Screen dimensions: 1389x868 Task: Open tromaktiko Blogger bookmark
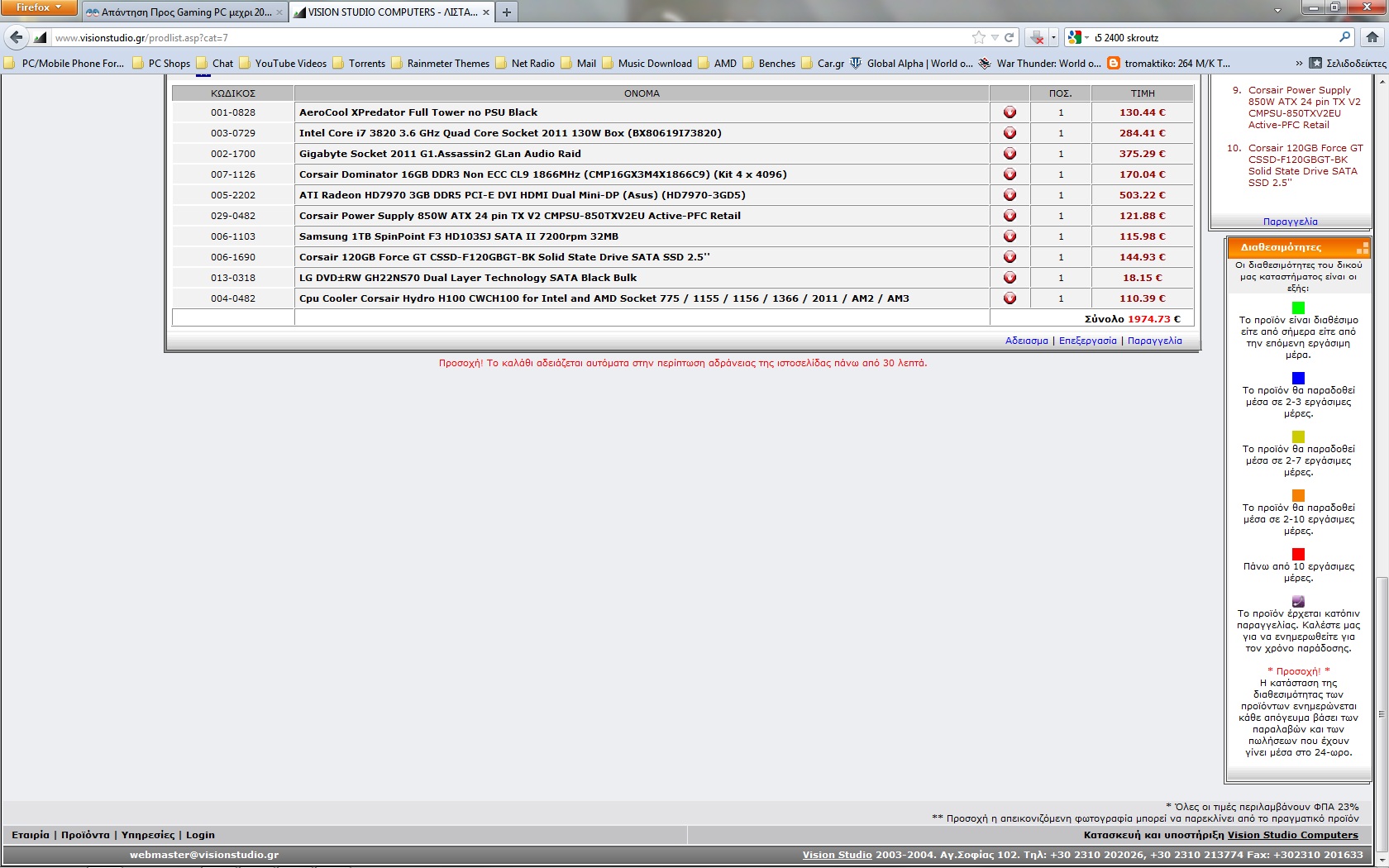[x=1168, y=63]
